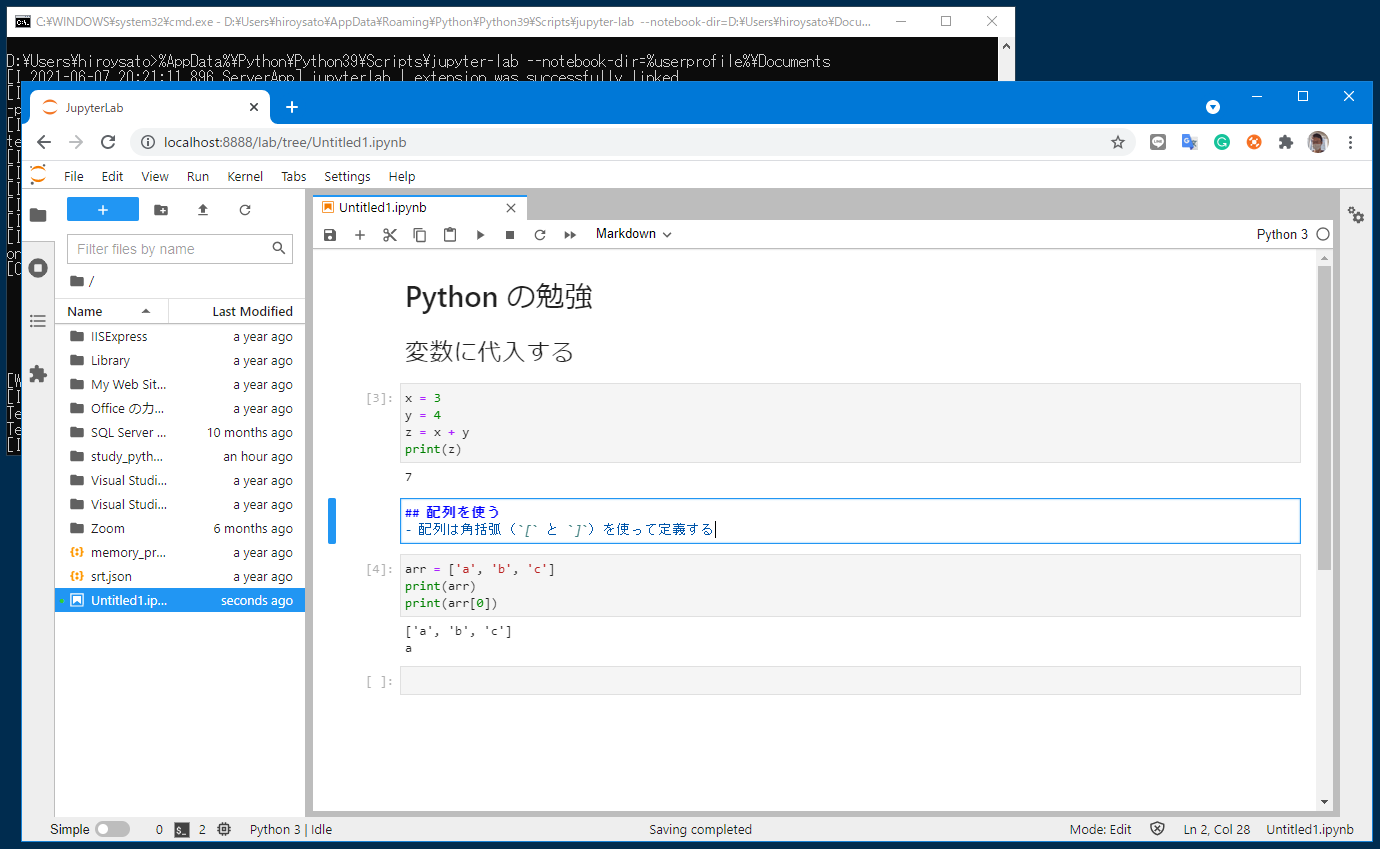Click the filter files search field
Viewport: 1380px width, 849px height.
click(170, 247)
